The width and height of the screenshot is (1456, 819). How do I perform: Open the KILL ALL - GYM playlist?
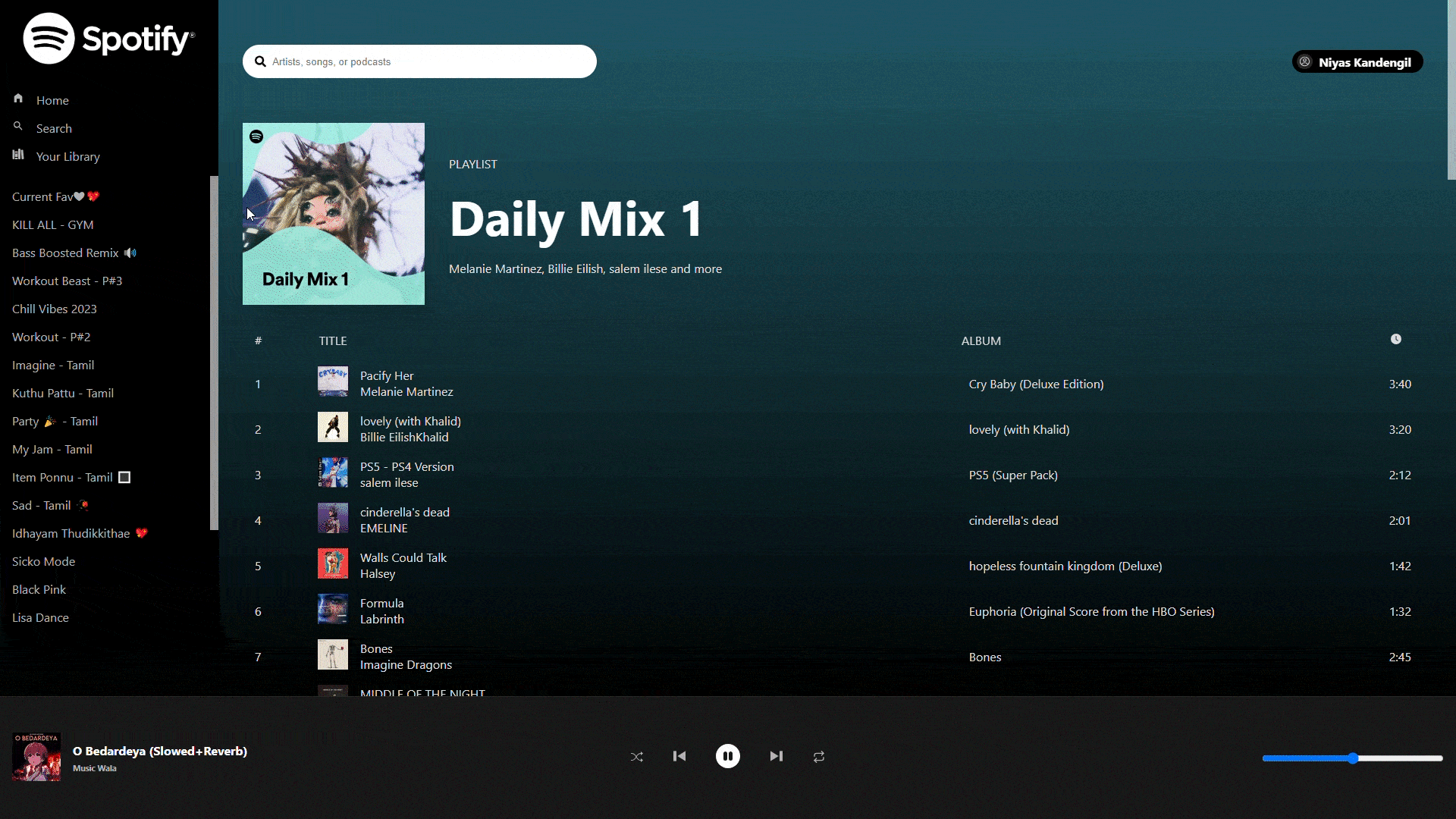[x=53, y=224]
